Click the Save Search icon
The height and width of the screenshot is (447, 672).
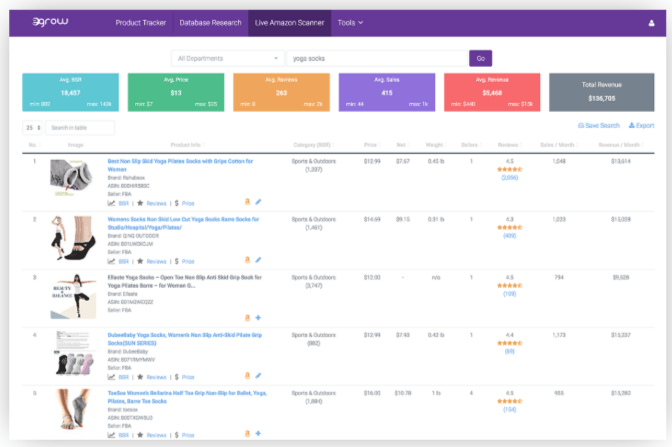point(581,126)
